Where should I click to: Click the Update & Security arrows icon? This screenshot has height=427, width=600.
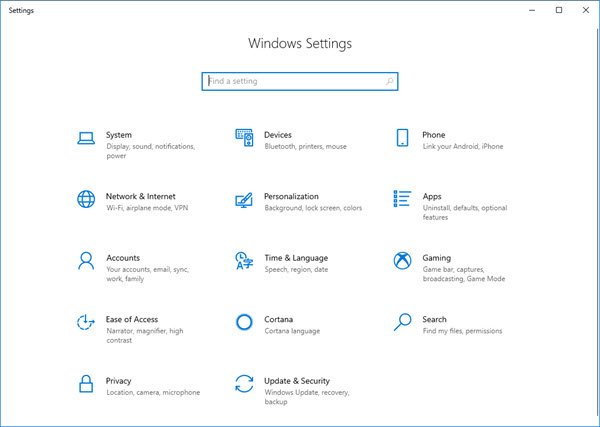pyautogui.click(x=244, y=384)
